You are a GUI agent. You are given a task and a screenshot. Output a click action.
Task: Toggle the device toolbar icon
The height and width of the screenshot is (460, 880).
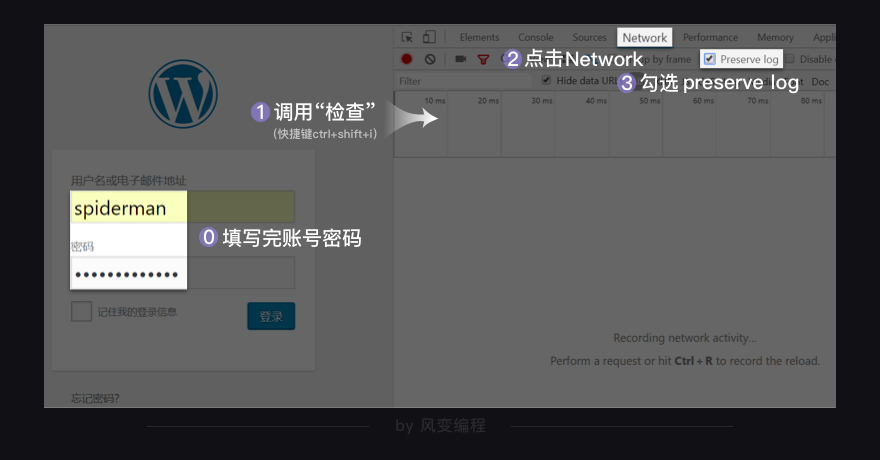(x=429, y=37)
